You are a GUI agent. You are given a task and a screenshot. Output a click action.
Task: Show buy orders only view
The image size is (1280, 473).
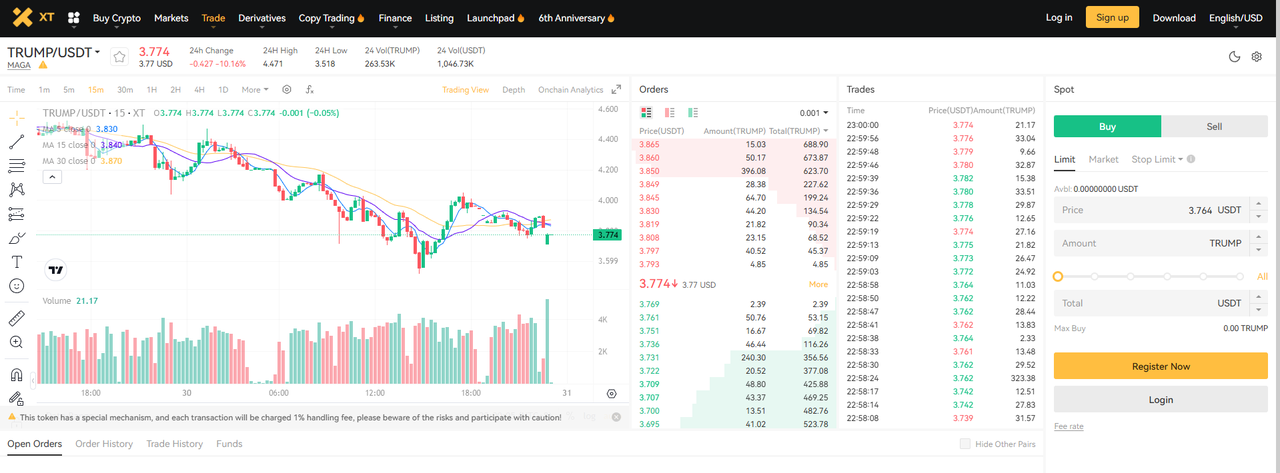pyautogui.click(x=693, y=113)
